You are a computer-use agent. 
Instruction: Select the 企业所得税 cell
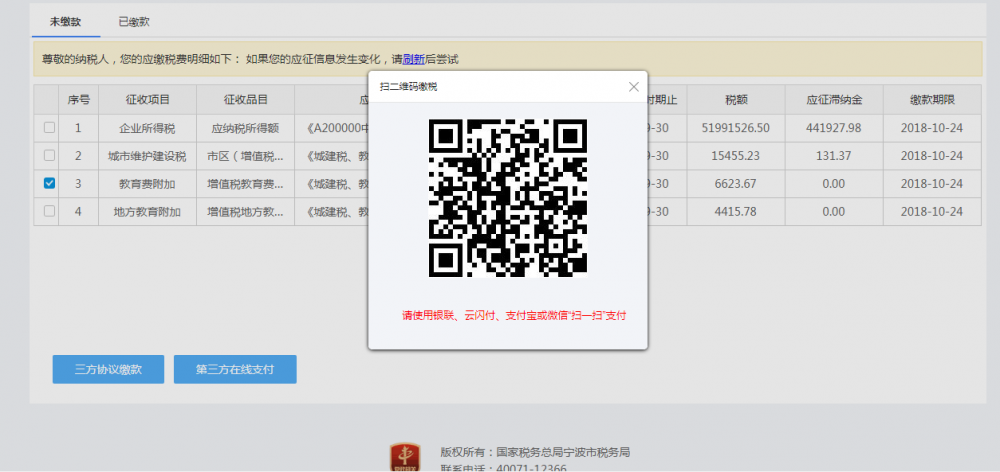click(x=147, y=128)
